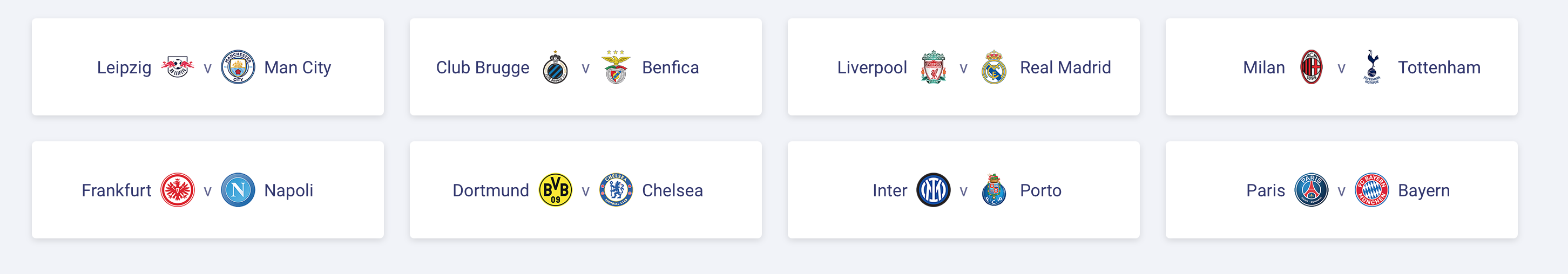The image size is (1568, 274).
Task: Click the Paris Saint-Germain crest
Action: point(1311,190)
